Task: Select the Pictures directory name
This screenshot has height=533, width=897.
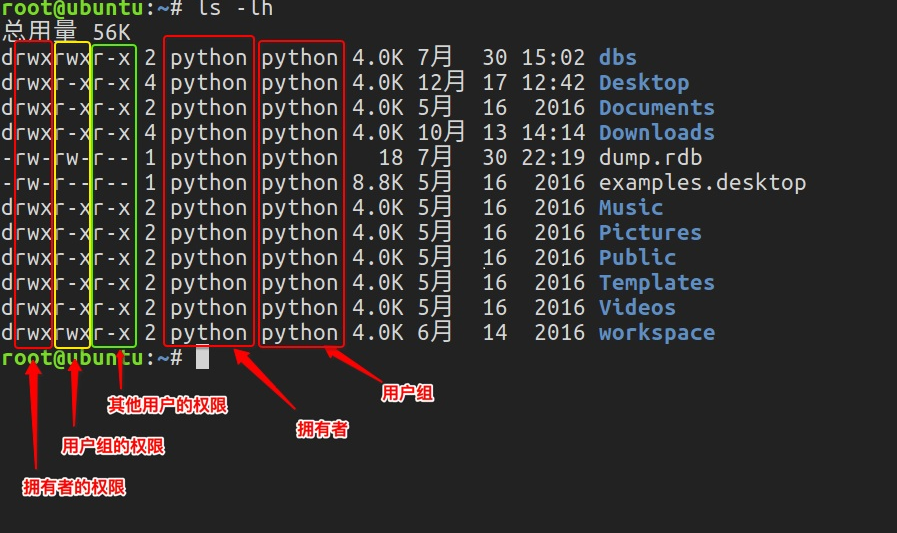Action: point(650,233)
